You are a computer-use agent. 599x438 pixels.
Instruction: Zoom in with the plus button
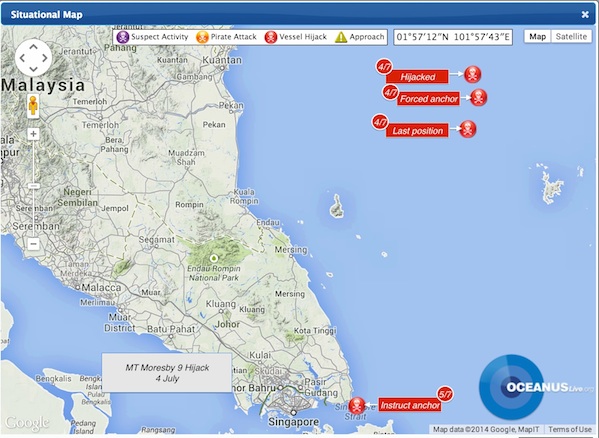[x=33, y=134]
